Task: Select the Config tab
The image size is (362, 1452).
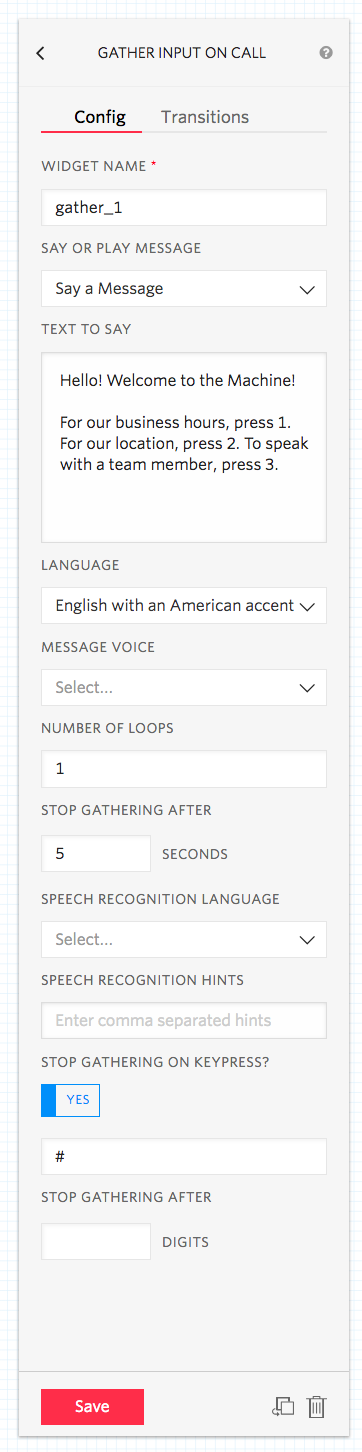Action: (100, 117)
